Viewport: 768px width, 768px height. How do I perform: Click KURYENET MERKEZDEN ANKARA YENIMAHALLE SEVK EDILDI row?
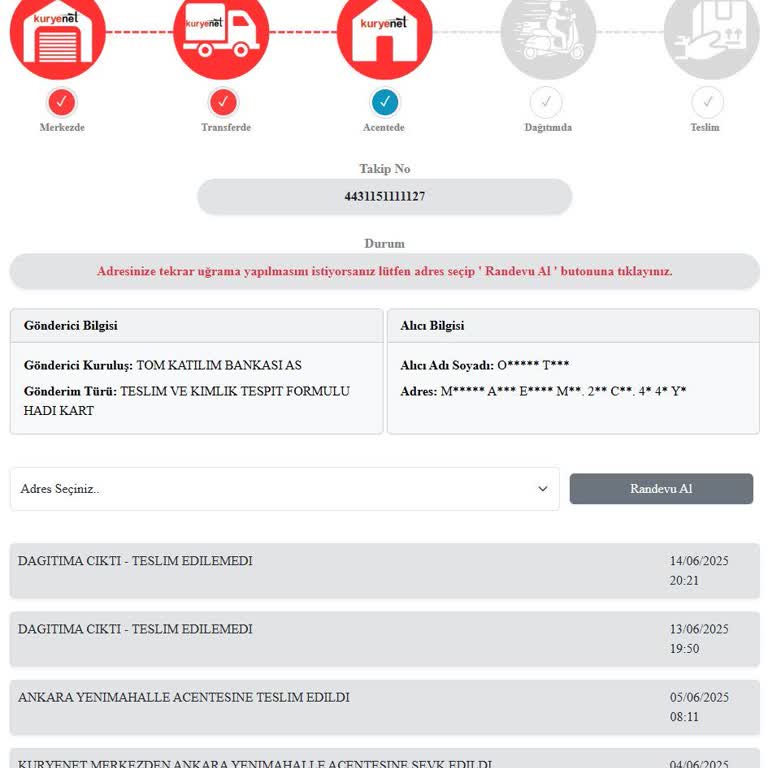click(x=384, y=759)
